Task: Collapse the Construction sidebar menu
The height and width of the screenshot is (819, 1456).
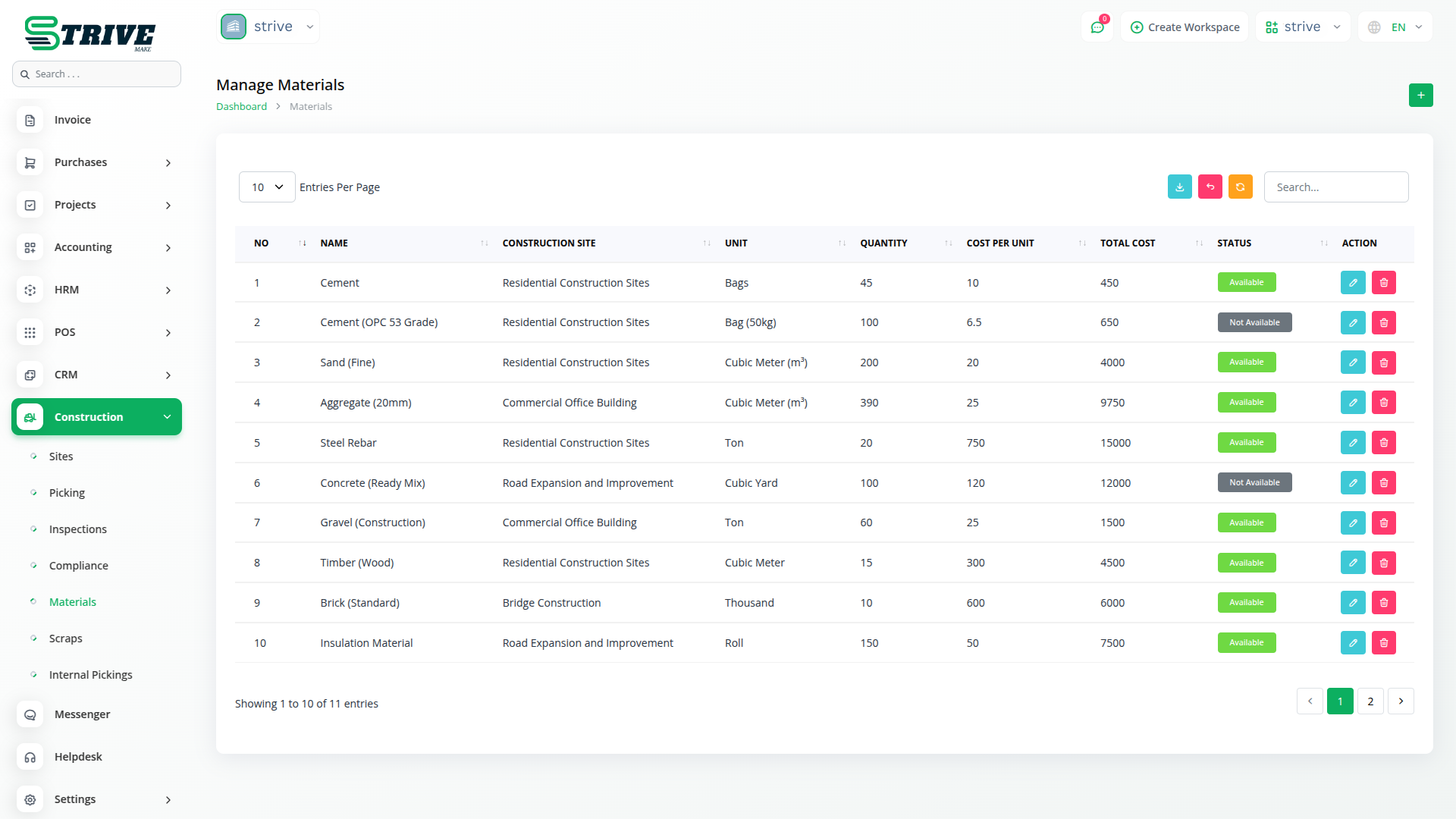Action: (x=96, y=417)
